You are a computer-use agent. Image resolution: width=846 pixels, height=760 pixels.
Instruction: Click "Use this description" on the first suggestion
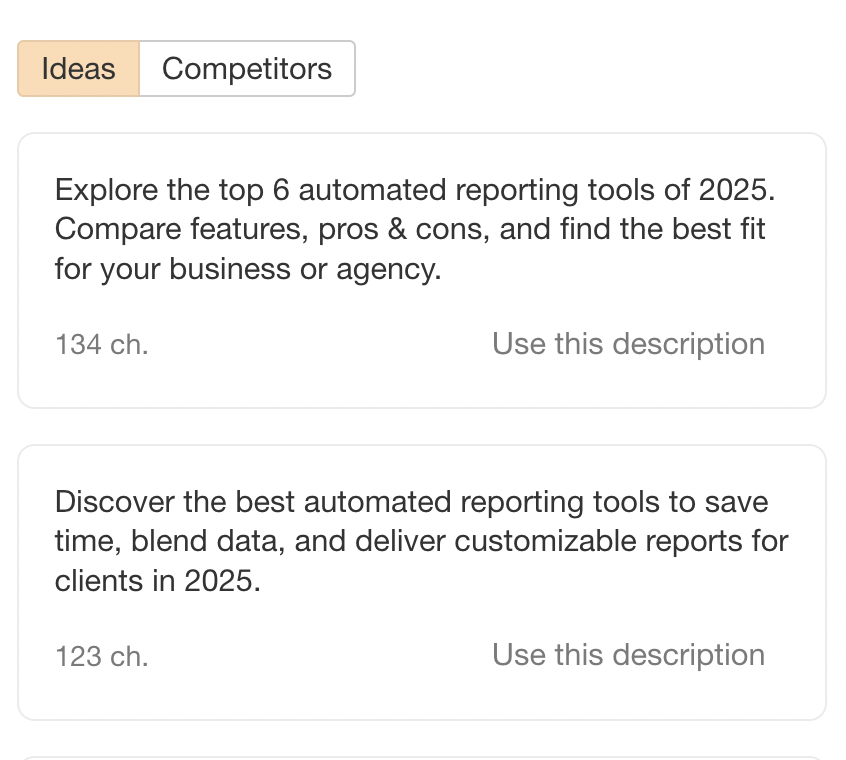(628, 343)
